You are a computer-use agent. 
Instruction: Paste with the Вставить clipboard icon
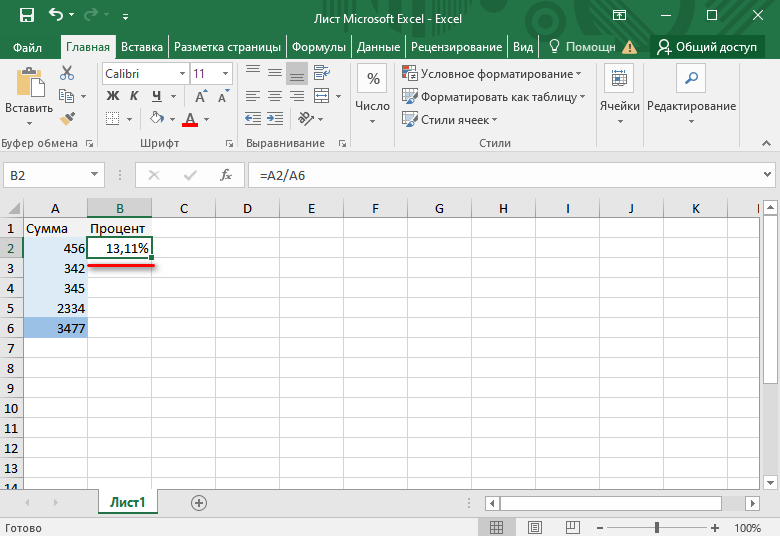[29, 82]
